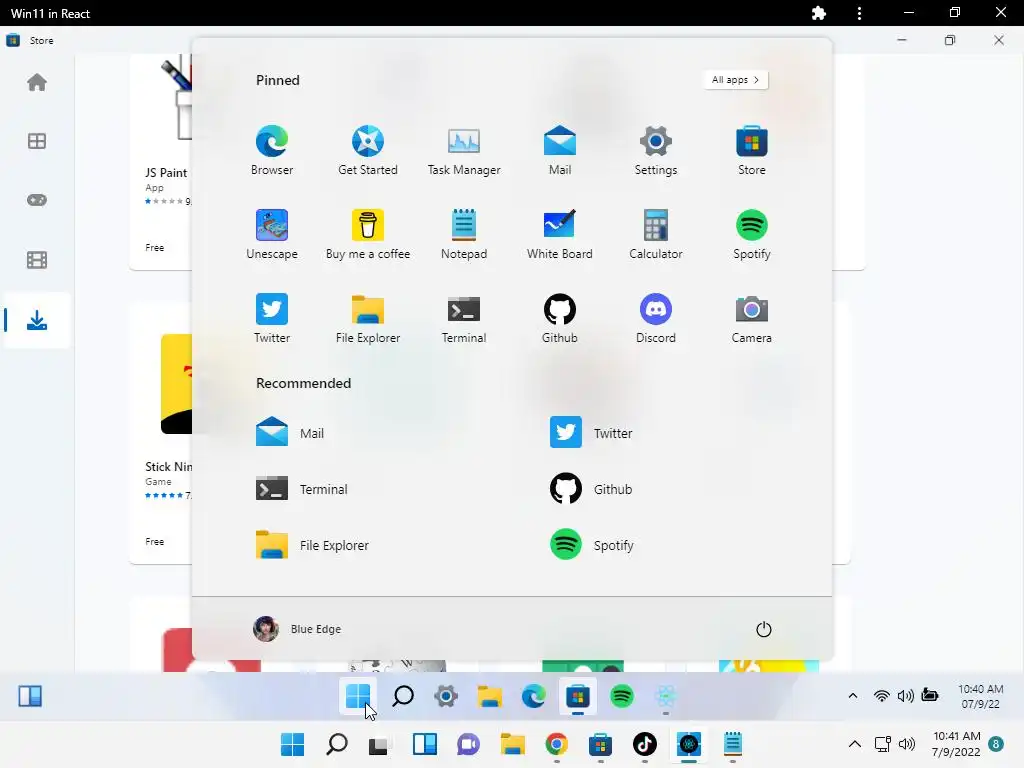Select Store icon in inner taskbar
Viewport: 1024px width, 768px height.
[578, 696]
